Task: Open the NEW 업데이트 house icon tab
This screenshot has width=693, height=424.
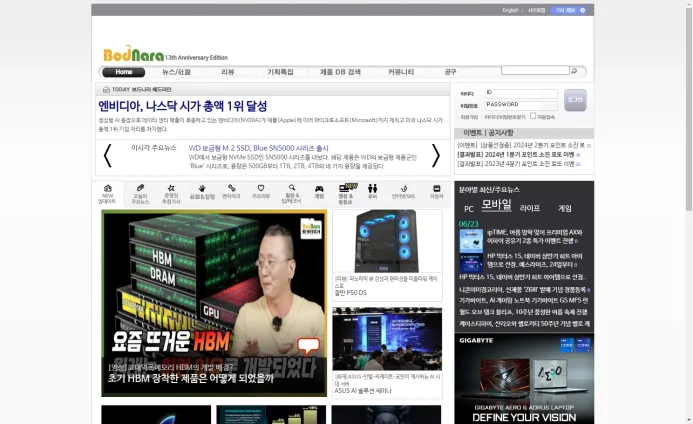Action: click(x=107, y=194)
